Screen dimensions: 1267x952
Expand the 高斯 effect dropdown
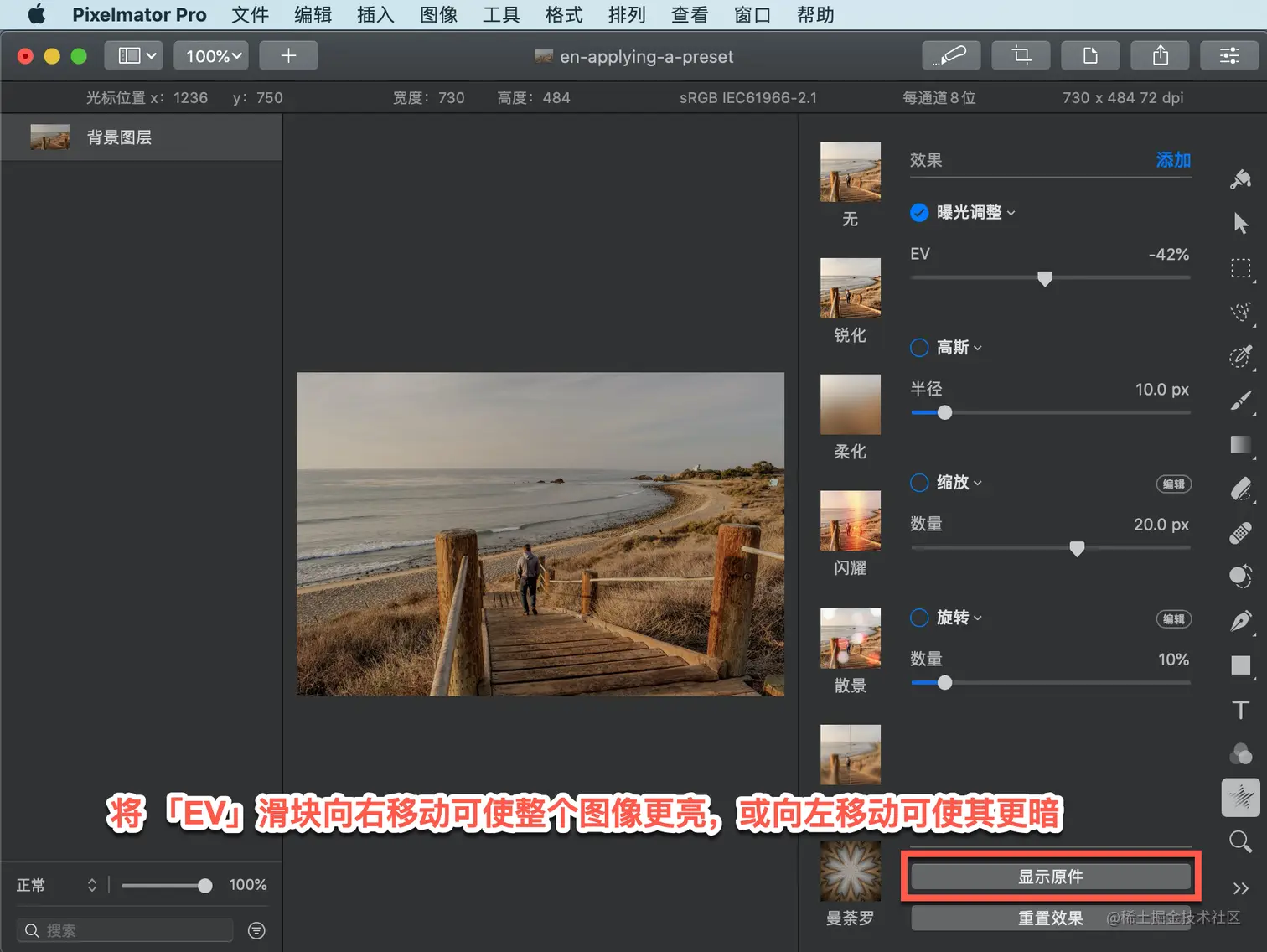[978, 348]
